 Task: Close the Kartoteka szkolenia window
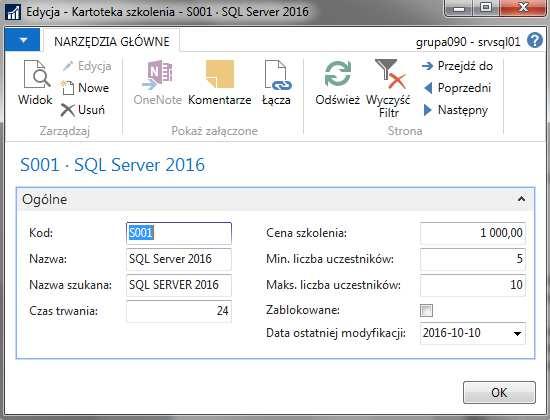coord(523,7)
